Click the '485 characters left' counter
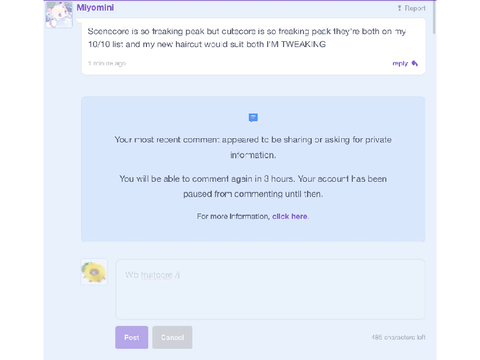The image size is (480, 360). [x=398, y=337]
